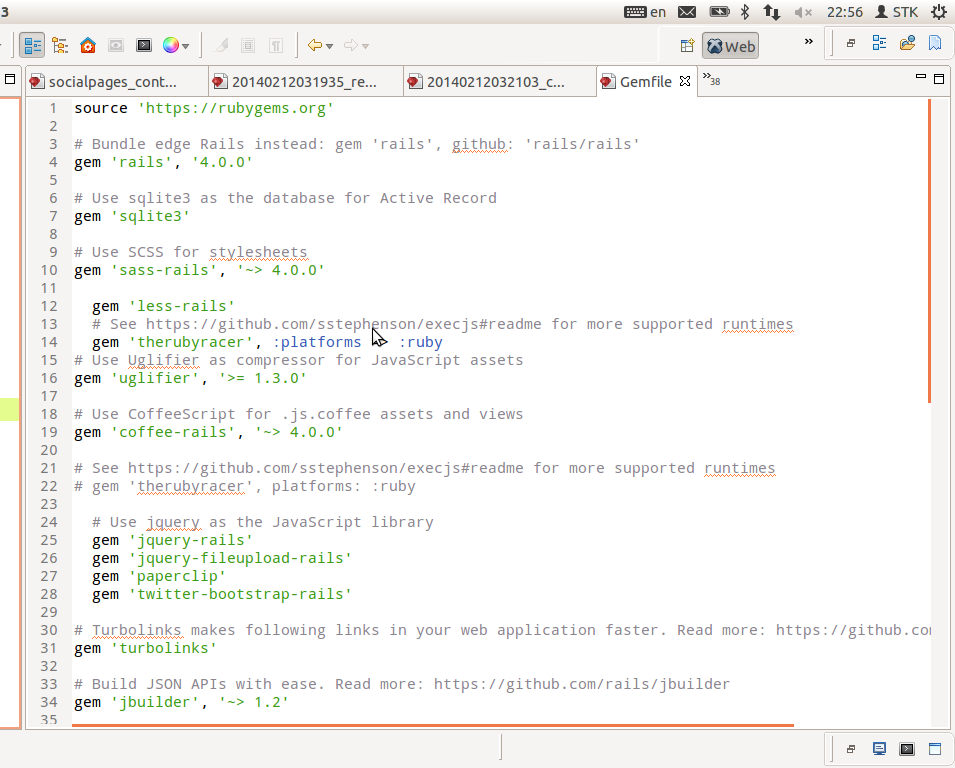This screenshot has width=955, height=768.
Task: Click gem 'twitter-bootstrap-rails' line
Action: click(222, 594)
